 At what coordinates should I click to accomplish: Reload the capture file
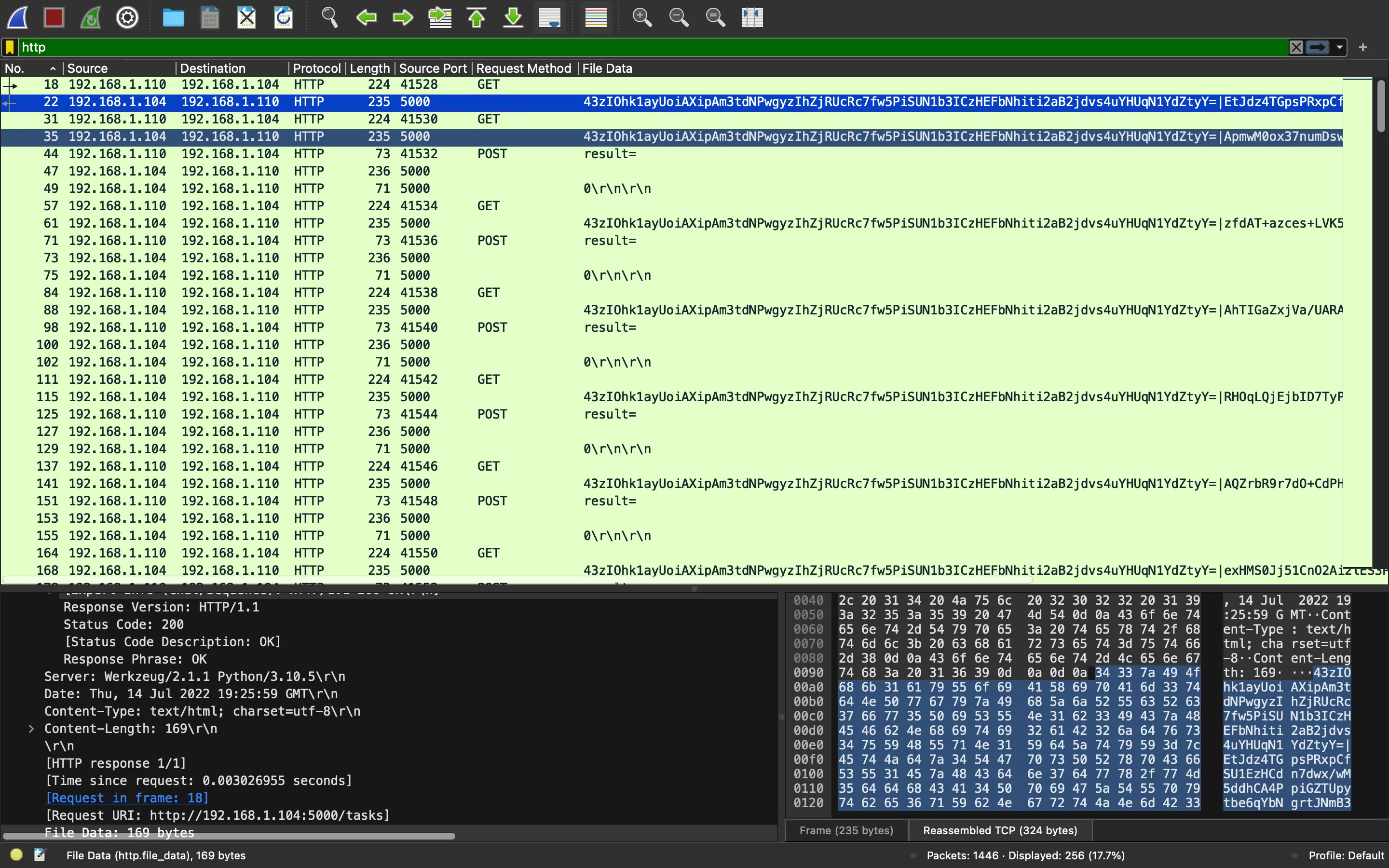[x=284, y=17]
